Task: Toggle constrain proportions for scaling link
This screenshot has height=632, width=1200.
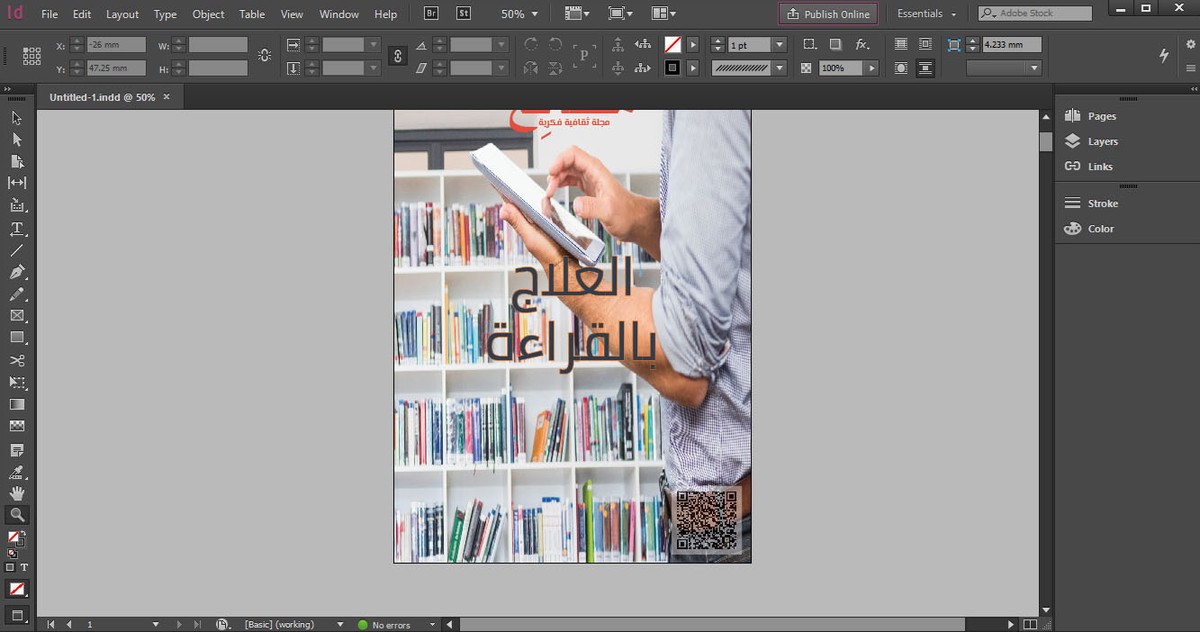Action: [399, 56]
